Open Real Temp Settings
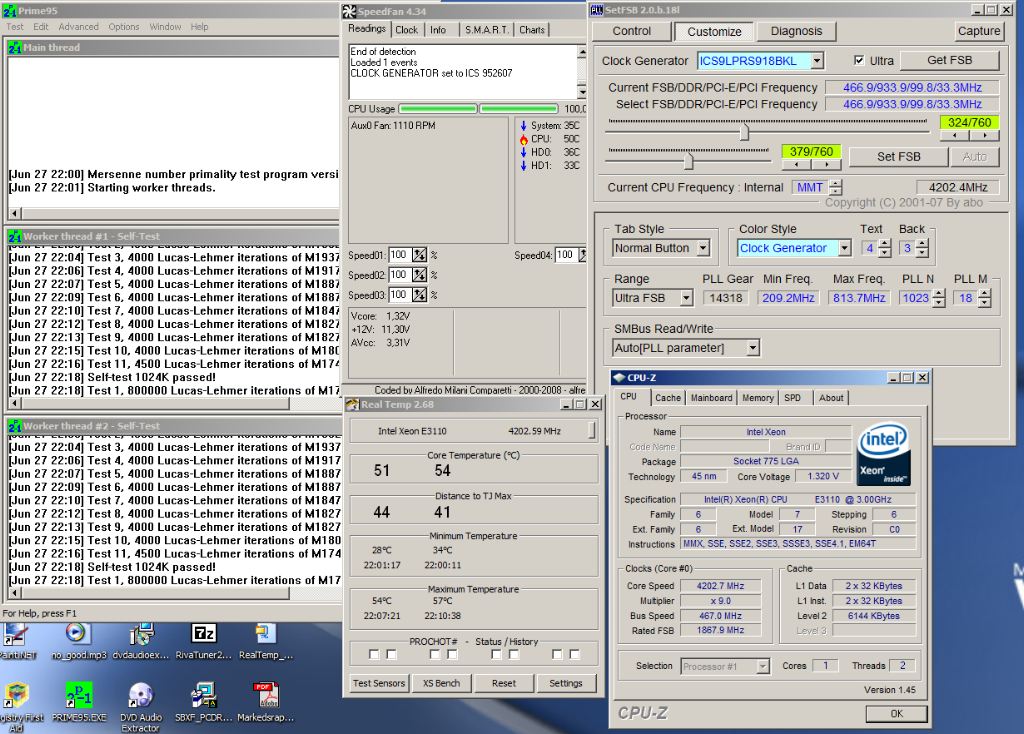 pos(566,683)
